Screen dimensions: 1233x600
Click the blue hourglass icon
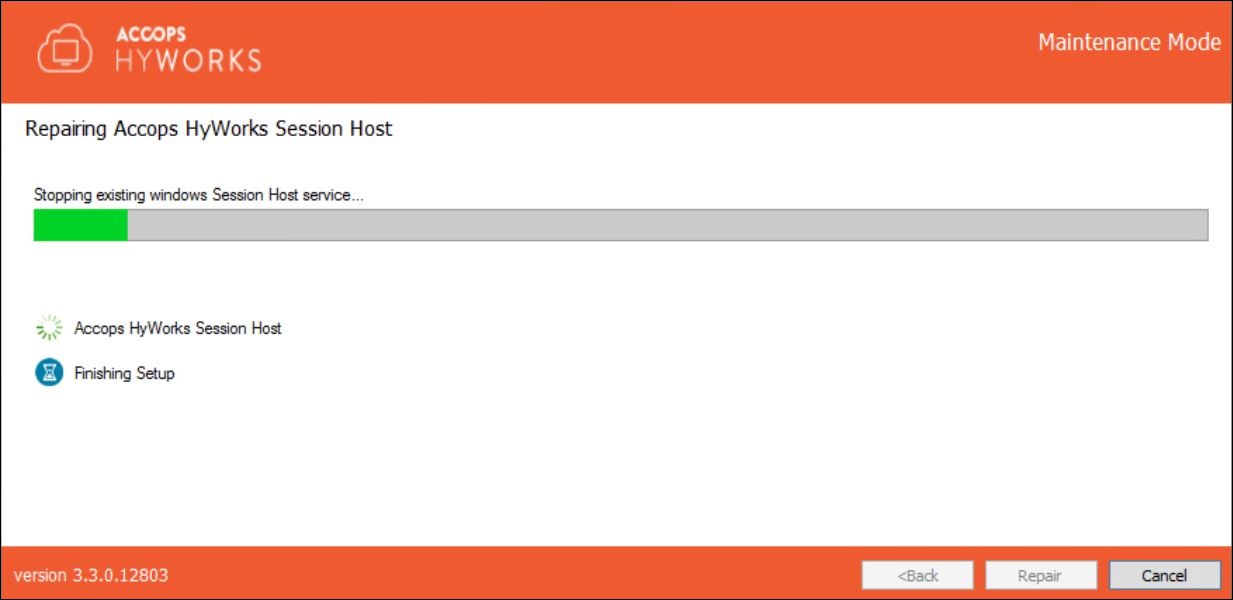click(49, 373)
